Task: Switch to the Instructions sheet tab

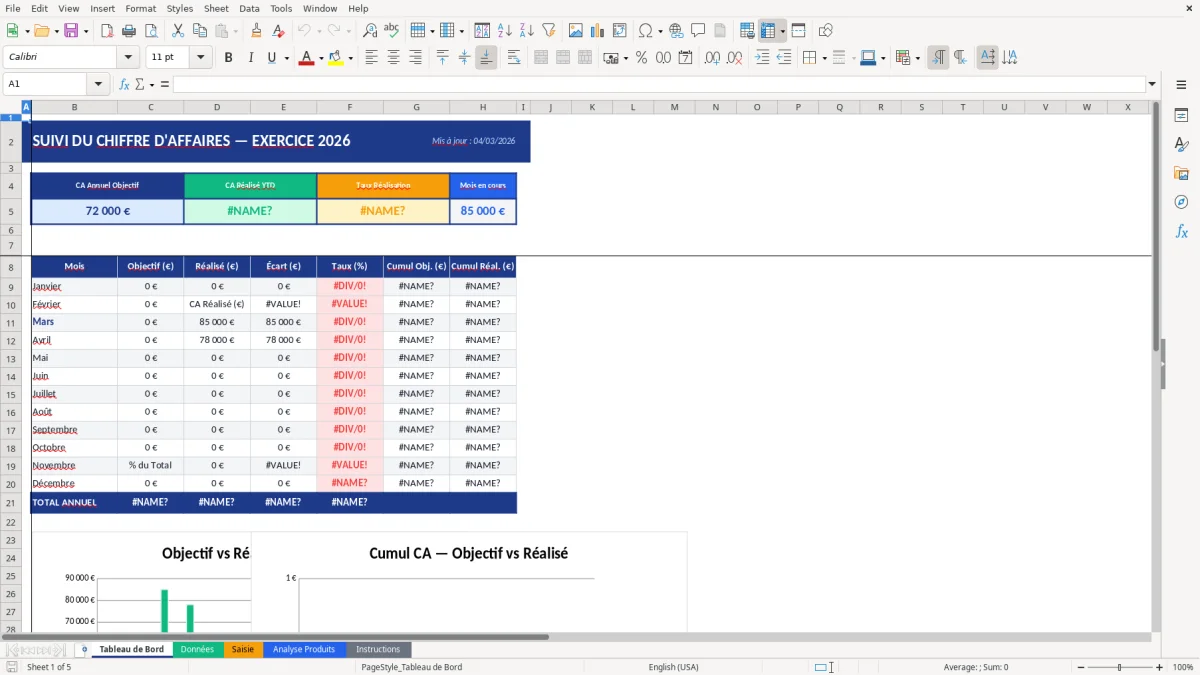Action: 378,650
